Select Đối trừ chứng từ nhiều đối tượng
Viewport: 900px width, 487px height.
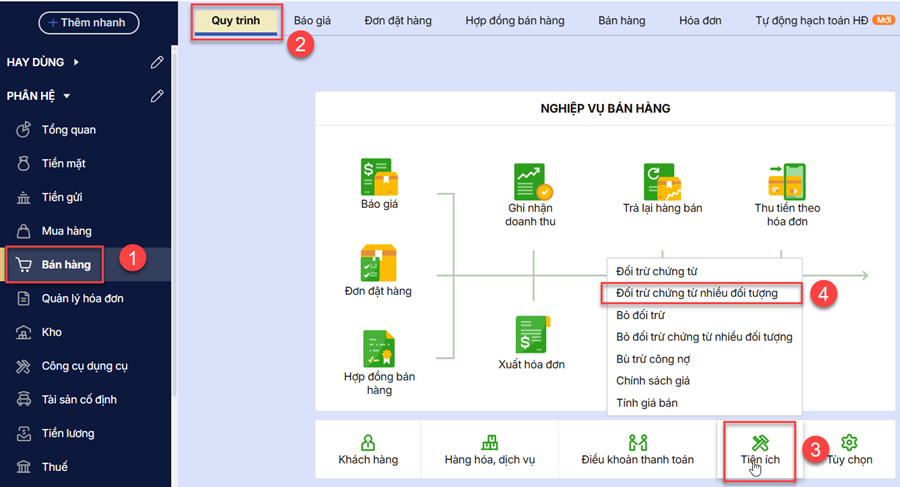(x=696, y=294)
